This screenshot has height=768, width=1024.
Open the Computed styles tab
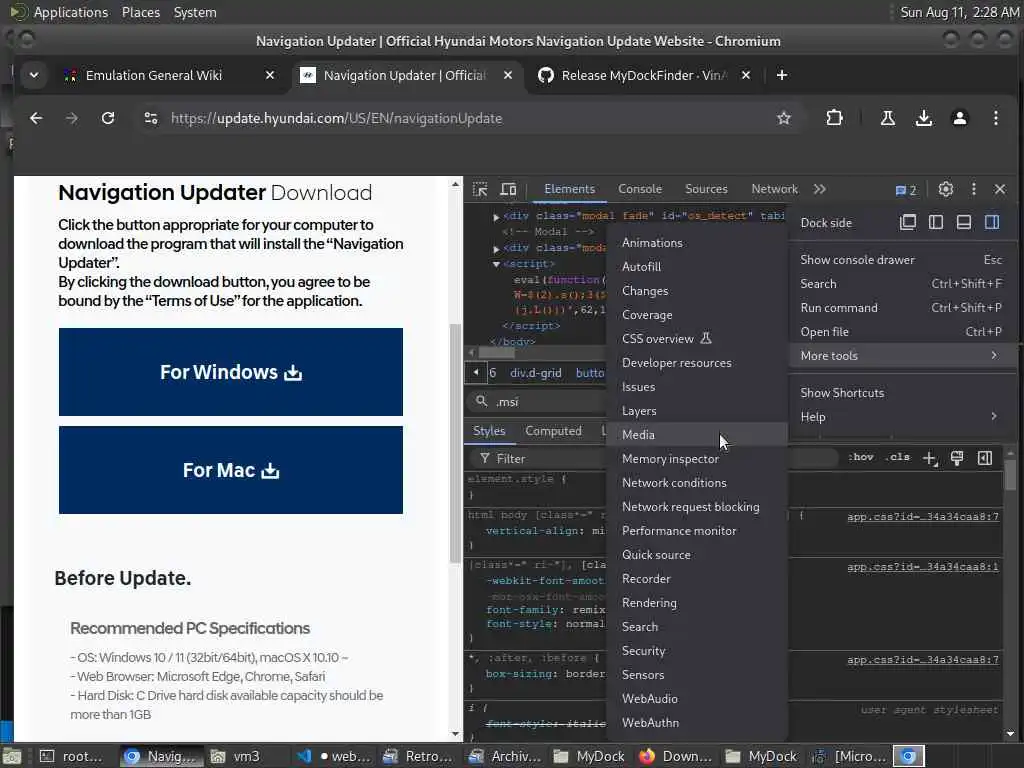tap(553, 431)
